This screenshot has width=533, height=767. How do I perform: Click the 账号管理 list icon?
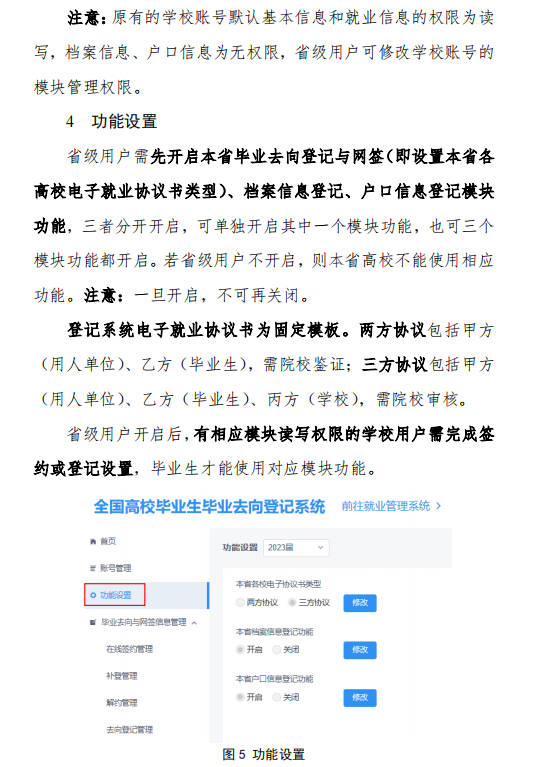[93, 568]
